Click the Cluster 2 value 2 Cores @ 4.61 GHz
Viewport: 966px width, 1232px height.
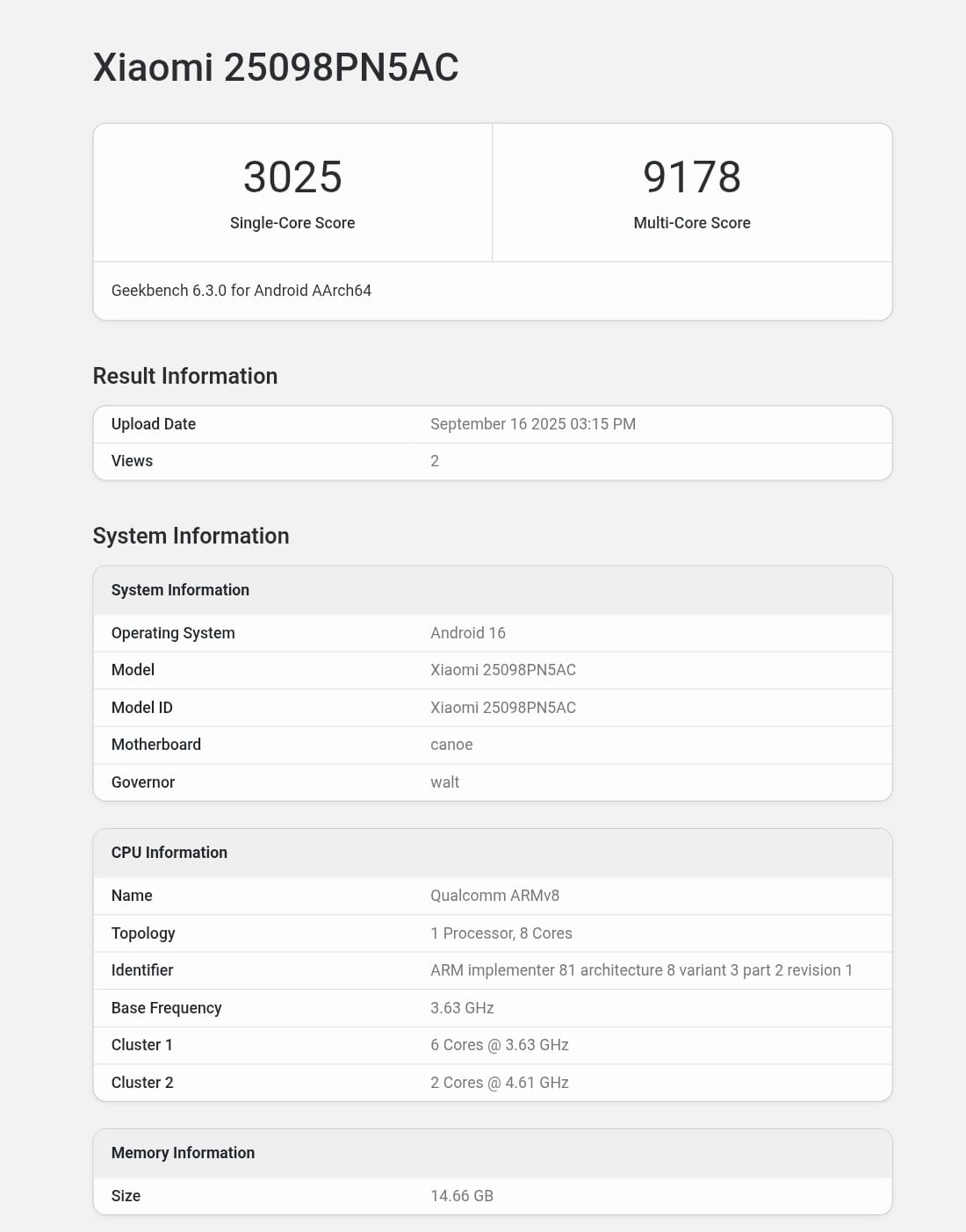[x=499, y=1083]
